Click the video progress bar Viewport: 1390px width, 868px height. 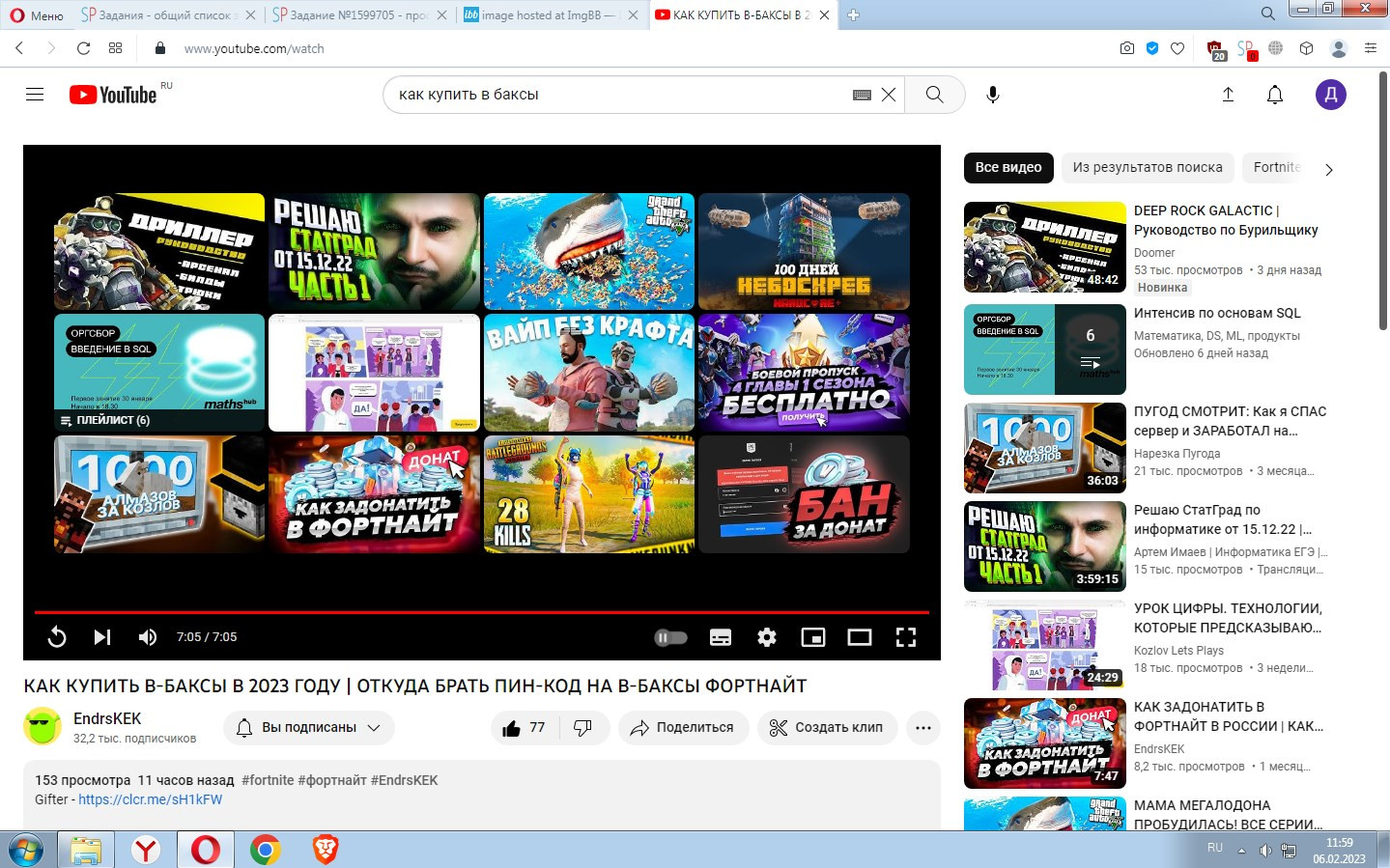click(x=482, y=612)
